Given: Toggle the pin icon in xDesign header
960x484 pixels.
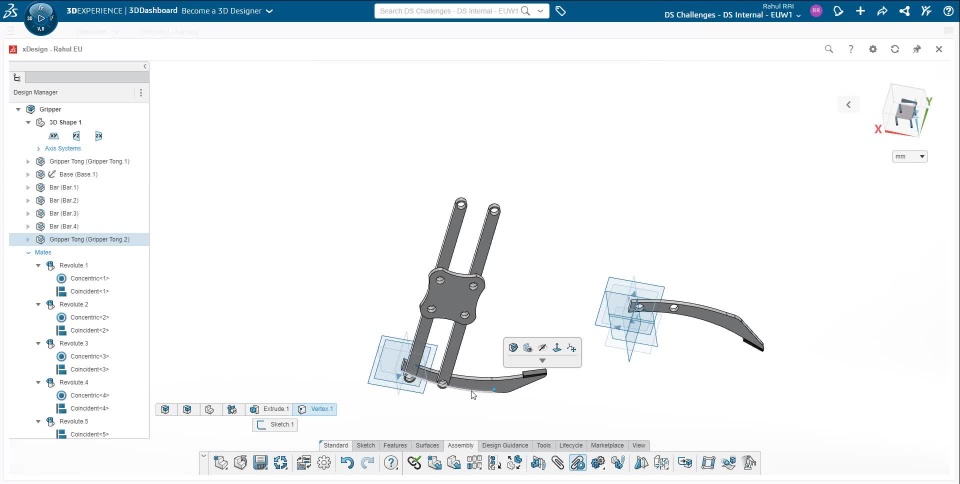Looking at the screenshot, I should pos(917,49).
